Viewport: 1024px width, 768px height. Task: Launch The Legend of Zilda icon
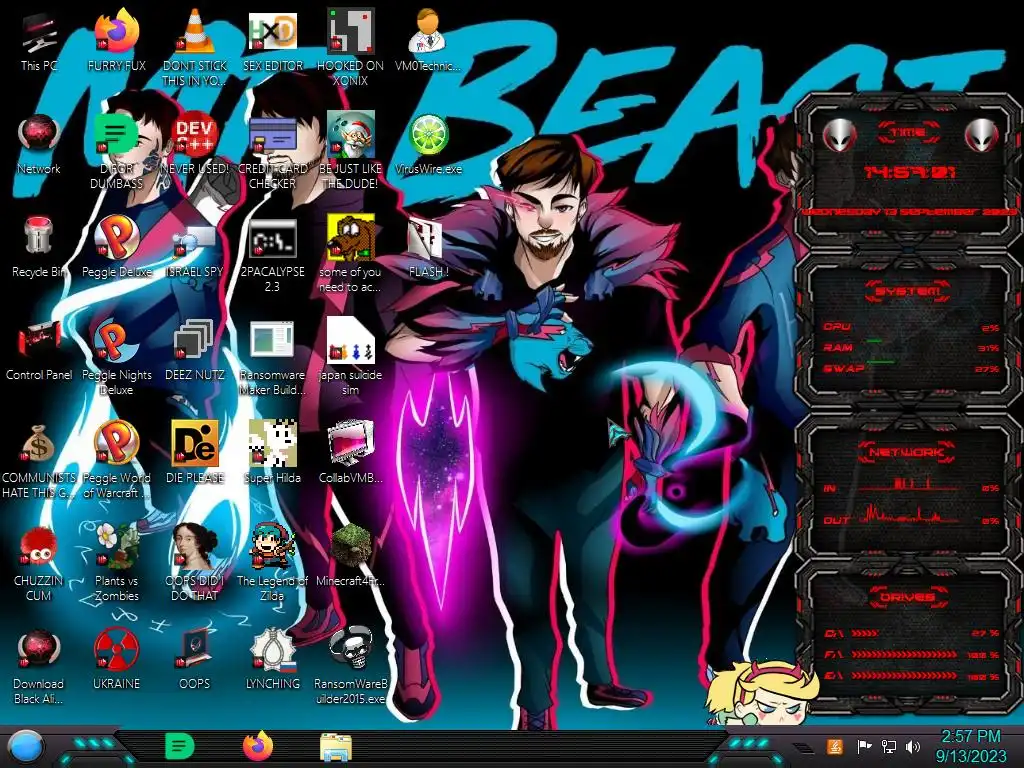pyautogui.click(x=272, y=563)
